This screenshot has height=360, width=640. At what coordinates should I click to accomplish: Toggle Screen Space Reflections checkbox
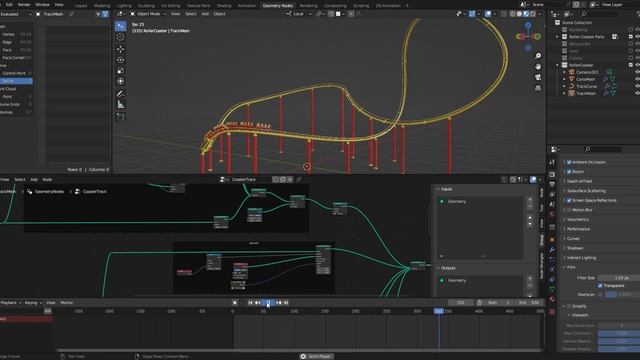(x=569, y=200)
